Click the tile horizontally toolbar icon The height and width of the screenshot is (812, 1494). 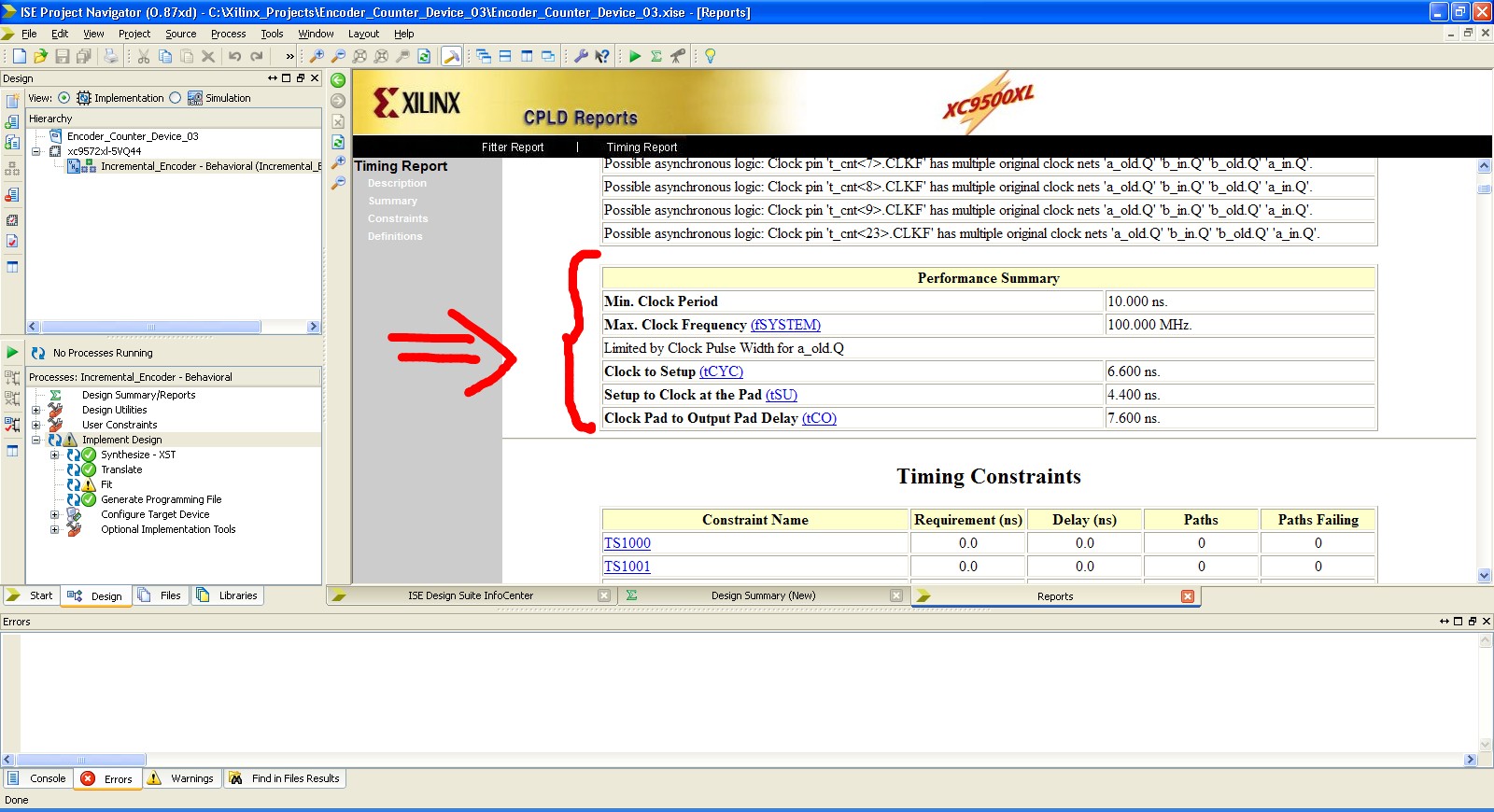505,56
